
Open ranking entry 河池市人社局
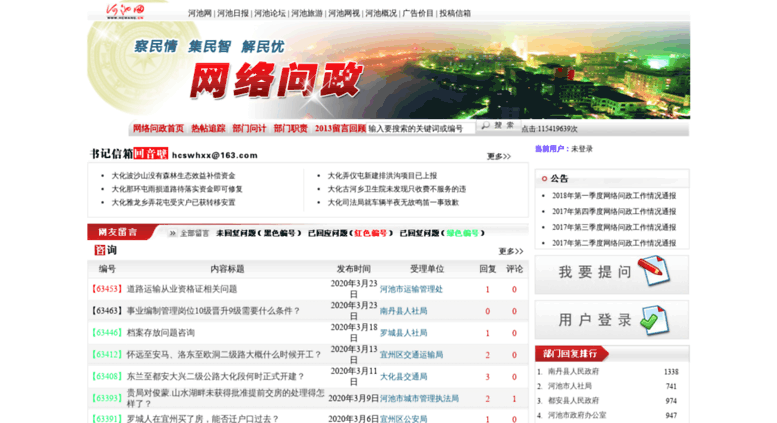[x=569, y=386]
